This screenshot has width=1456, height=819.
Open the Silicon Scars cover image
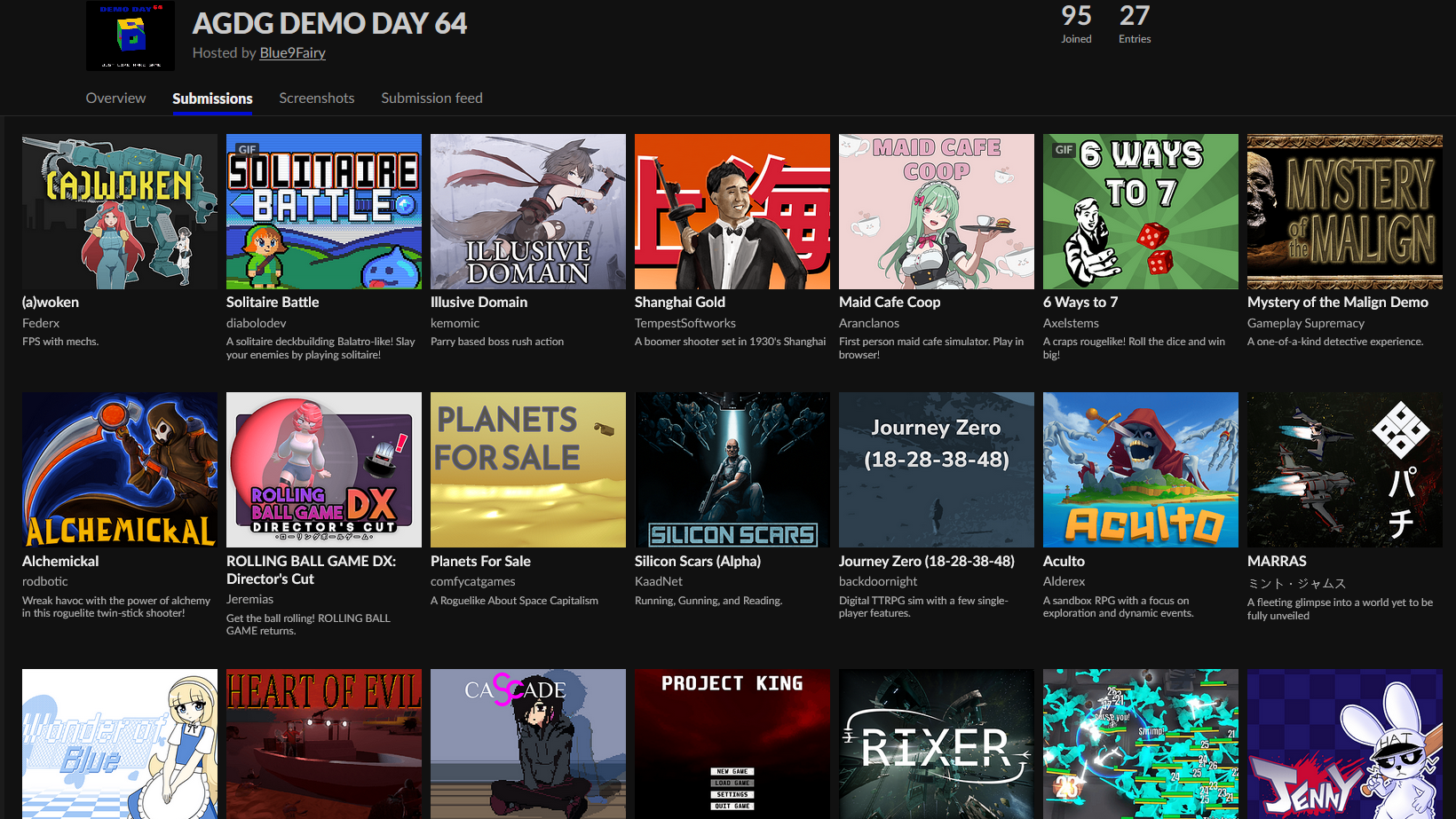click(732, 470)
